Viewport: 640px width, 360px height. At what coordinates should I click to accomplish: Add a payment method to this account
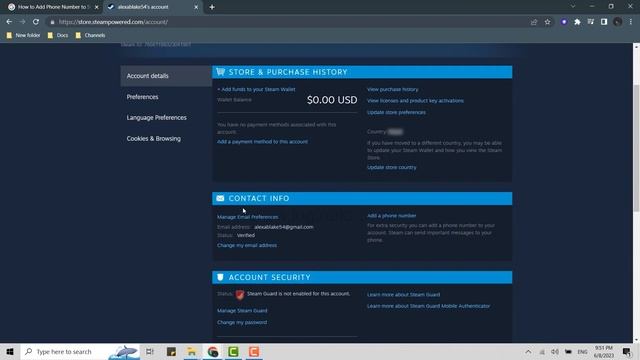click(262, 142)
